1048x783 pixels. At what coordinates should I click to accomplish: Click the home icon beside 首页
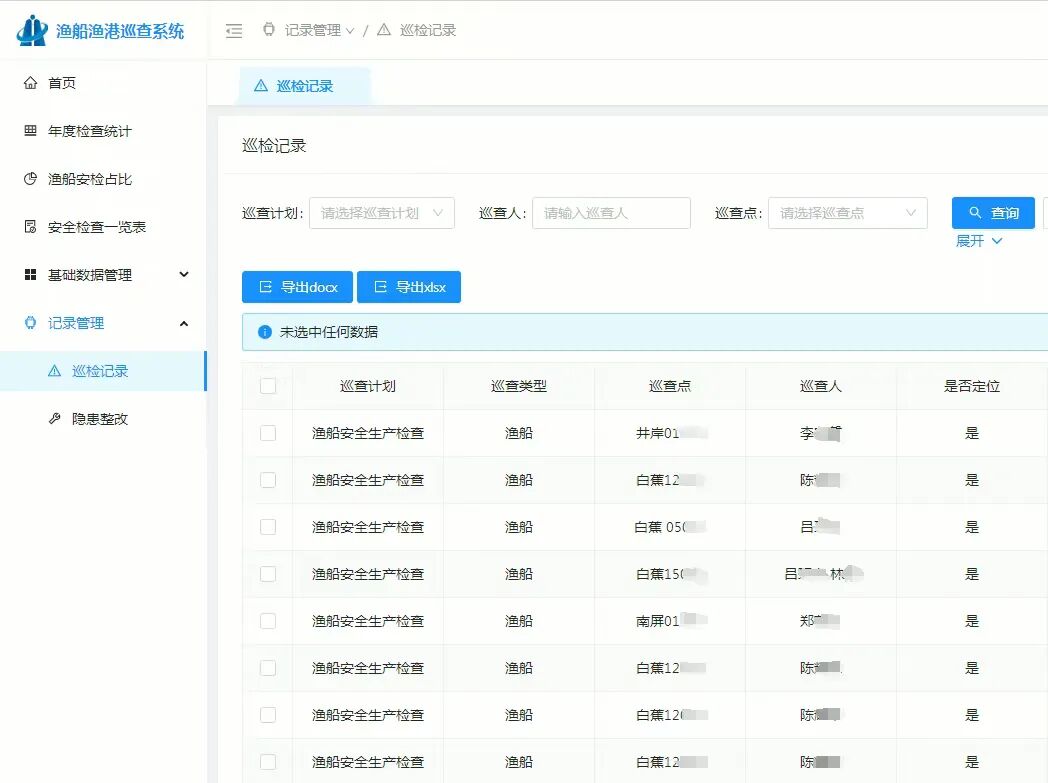click(x=30, y=83)
